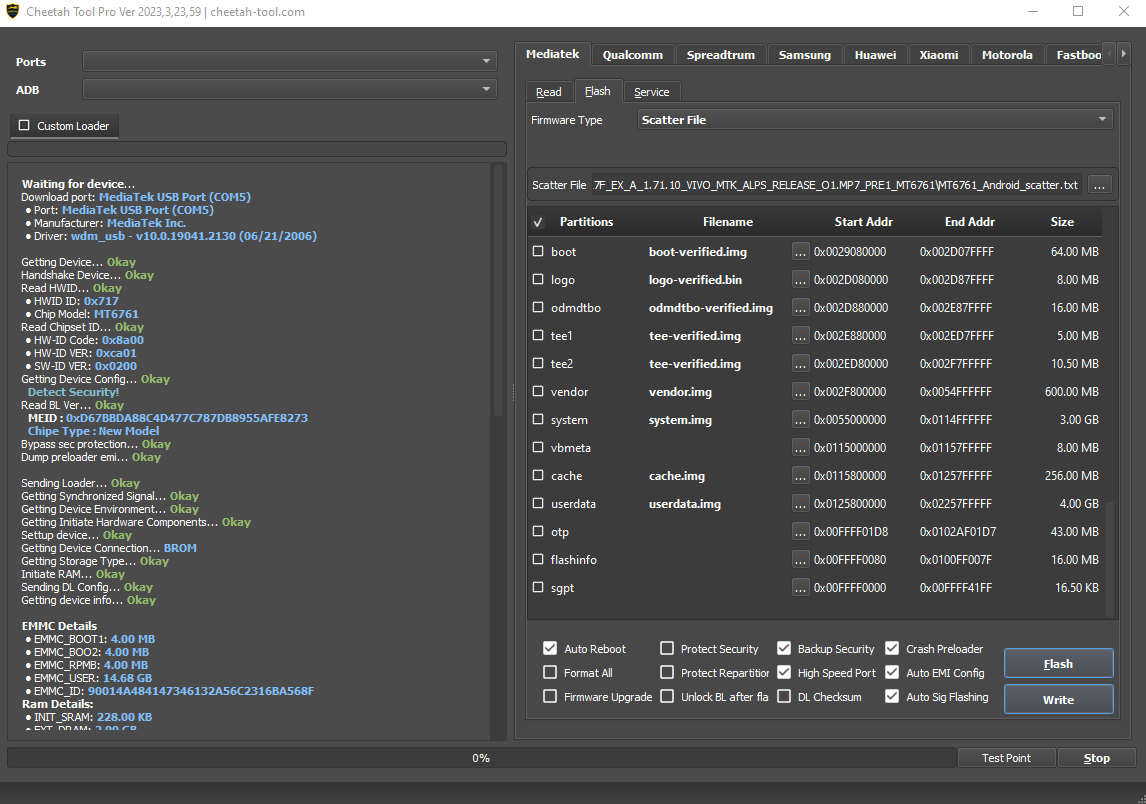Browse file for logo partition

point(800,279)
